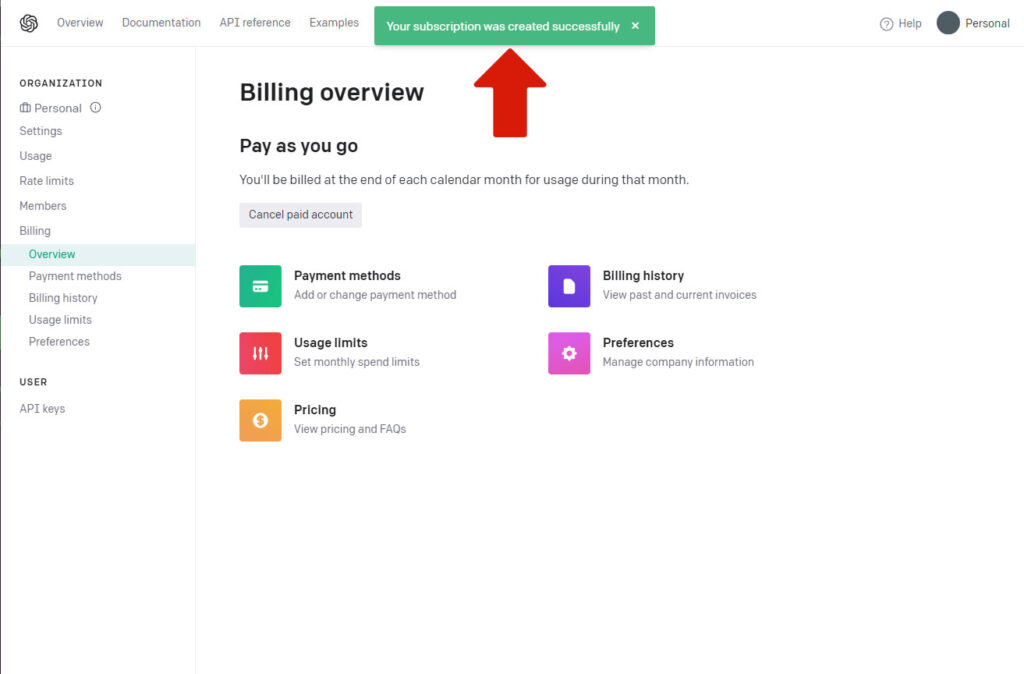Click the info icon beside Personal organization
Viewport: 1024px width, 674px height.
click(x=96, y=108)
